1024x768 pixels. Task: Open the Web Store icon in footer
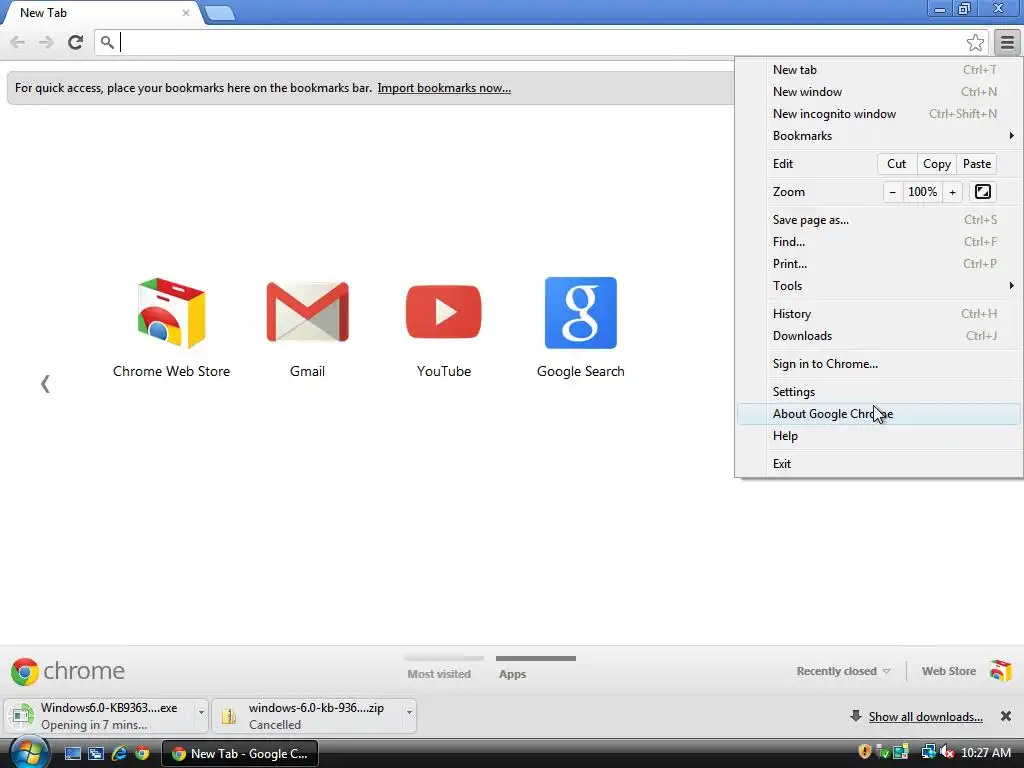(1000, 671)
